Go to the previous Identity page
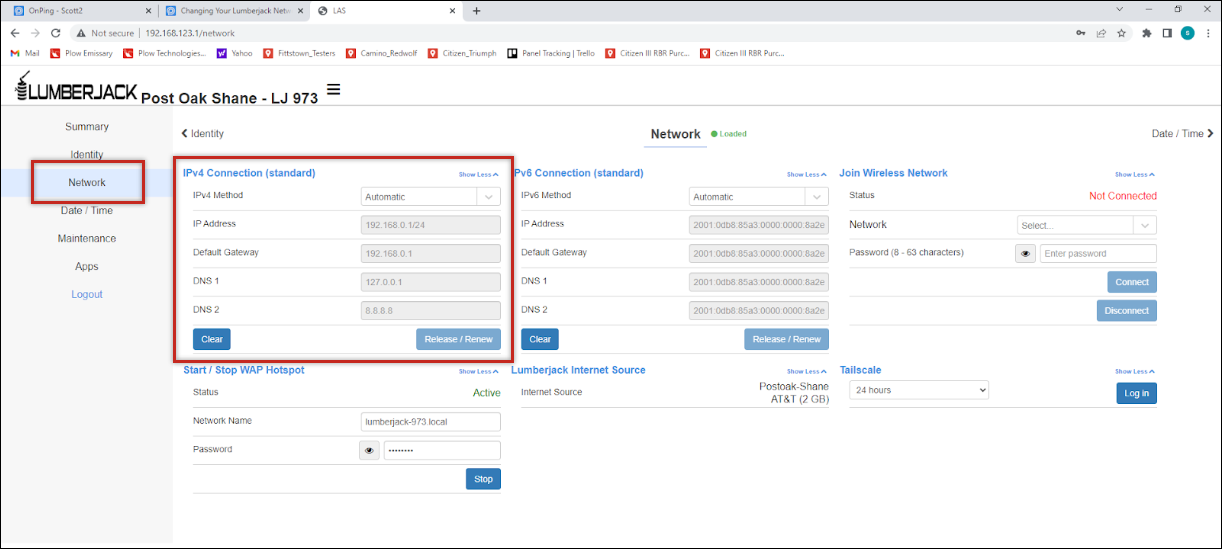Viewport: 1222px width, 549px height. pyautogui.click(x=202, y=134)
